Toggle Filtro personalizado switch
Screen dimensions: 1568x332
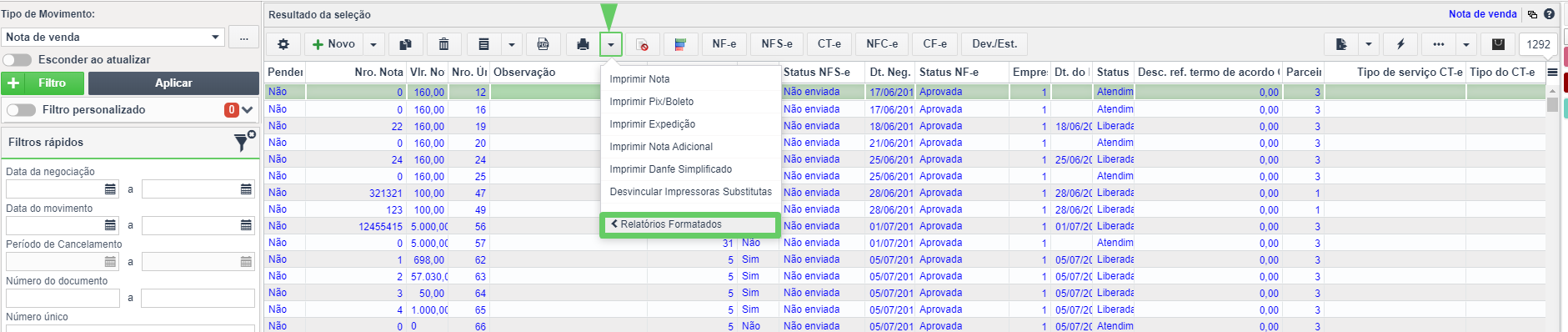21,110
